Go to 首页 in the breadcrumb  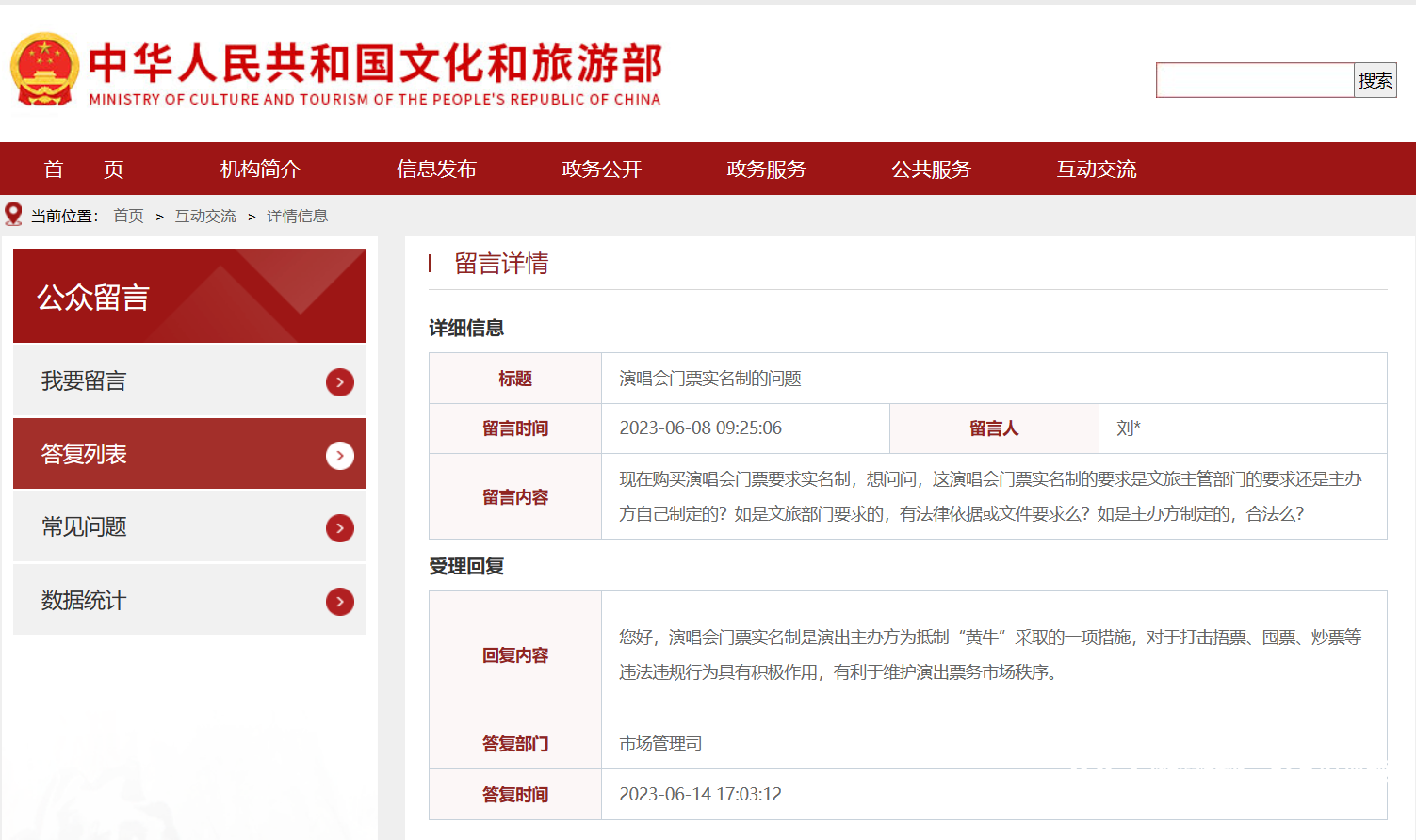coord(129,217)
